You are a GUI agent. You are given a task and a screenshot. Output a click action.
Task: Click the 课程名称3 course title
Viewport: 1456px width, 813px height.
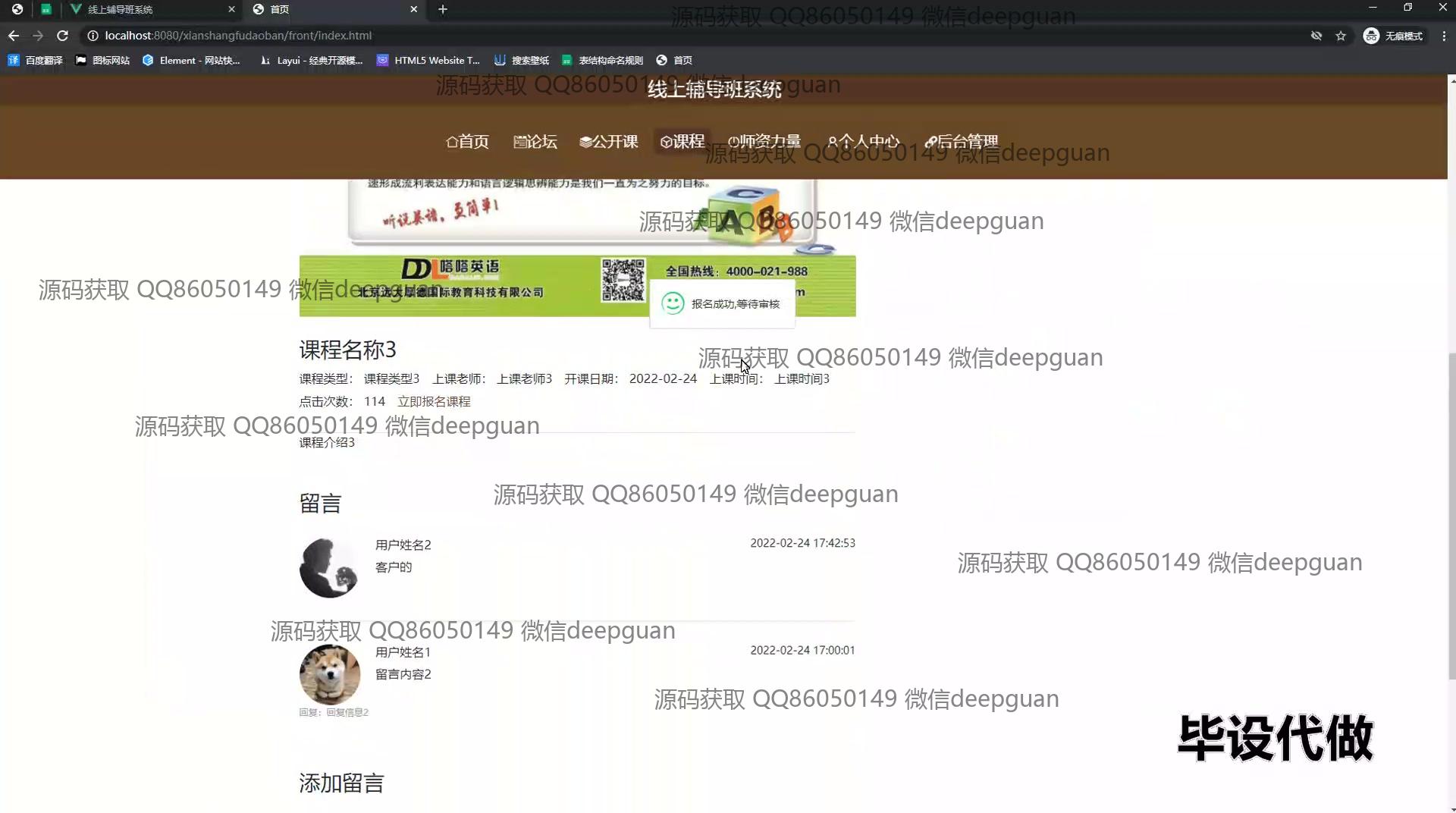point(347,350)
